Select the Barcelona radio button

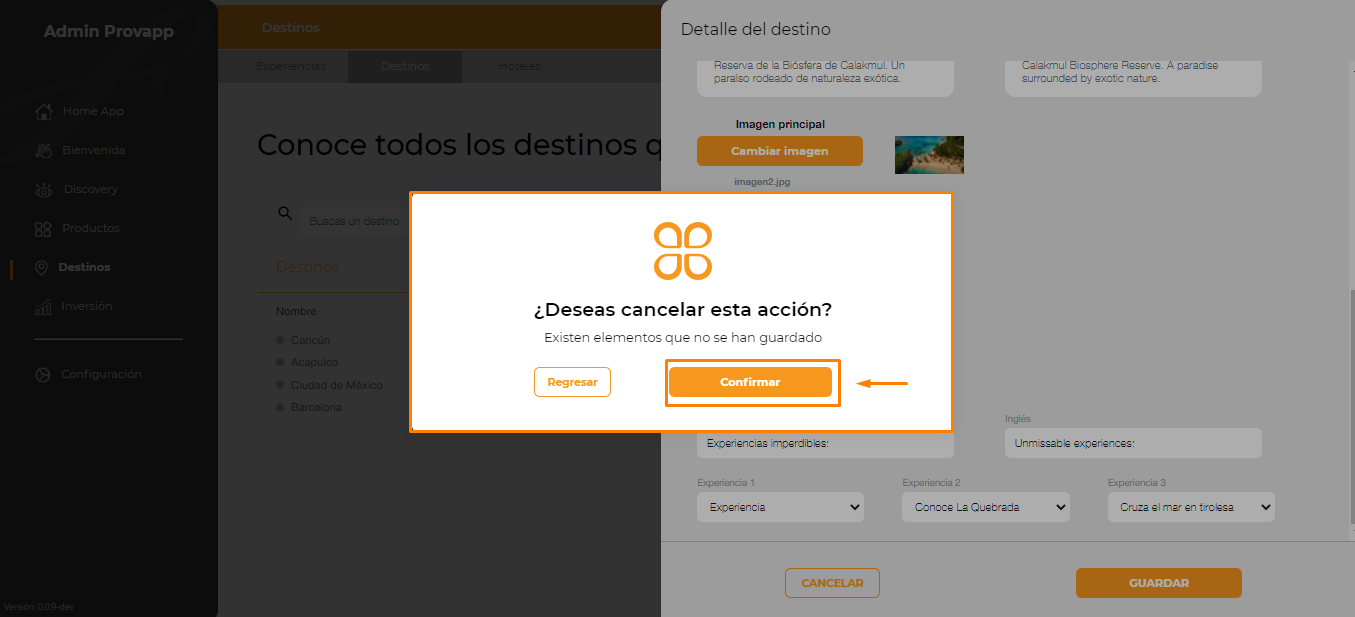[x=281, y=407]
